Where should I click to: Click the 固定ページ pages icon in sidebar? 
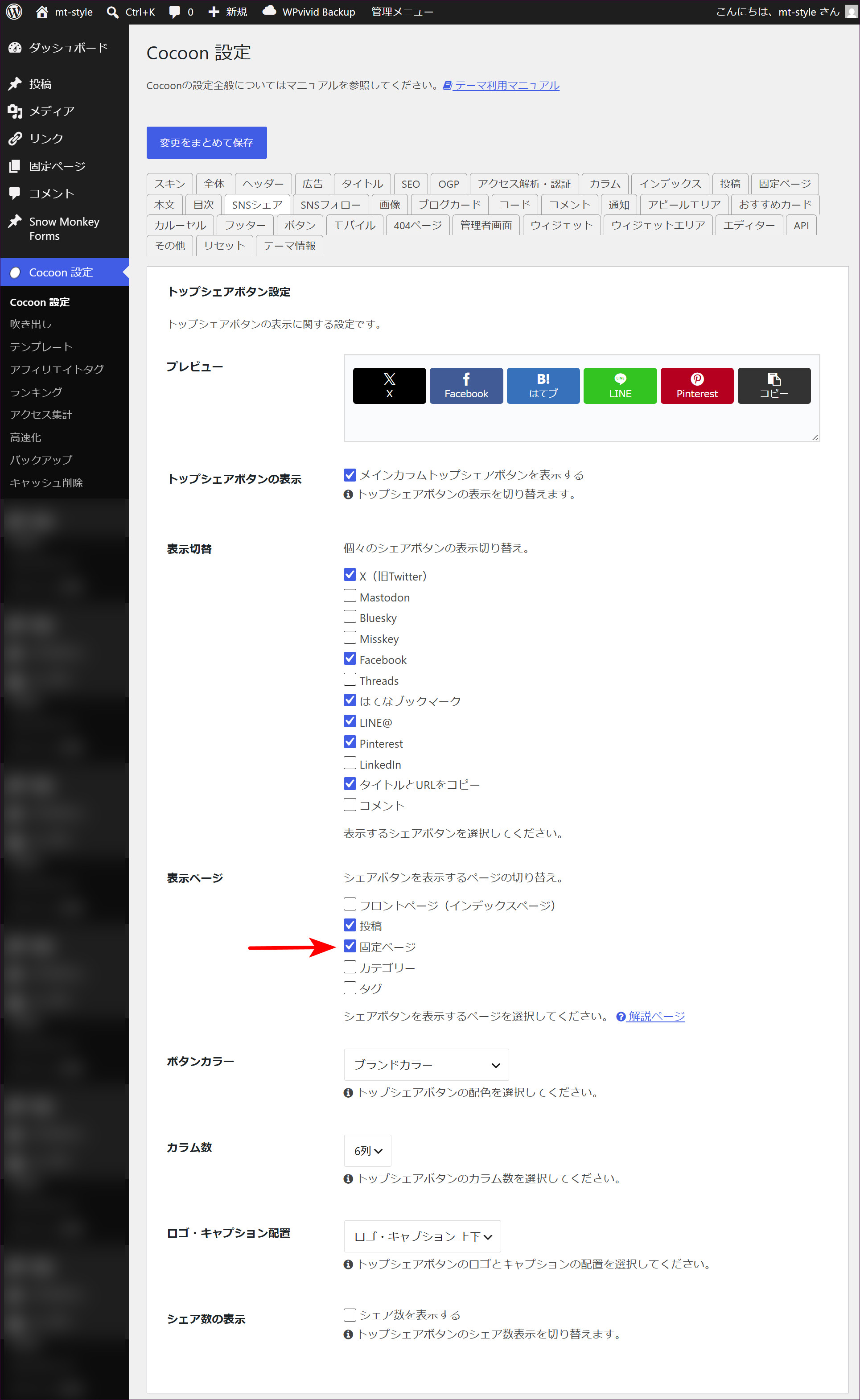[15, 166]
